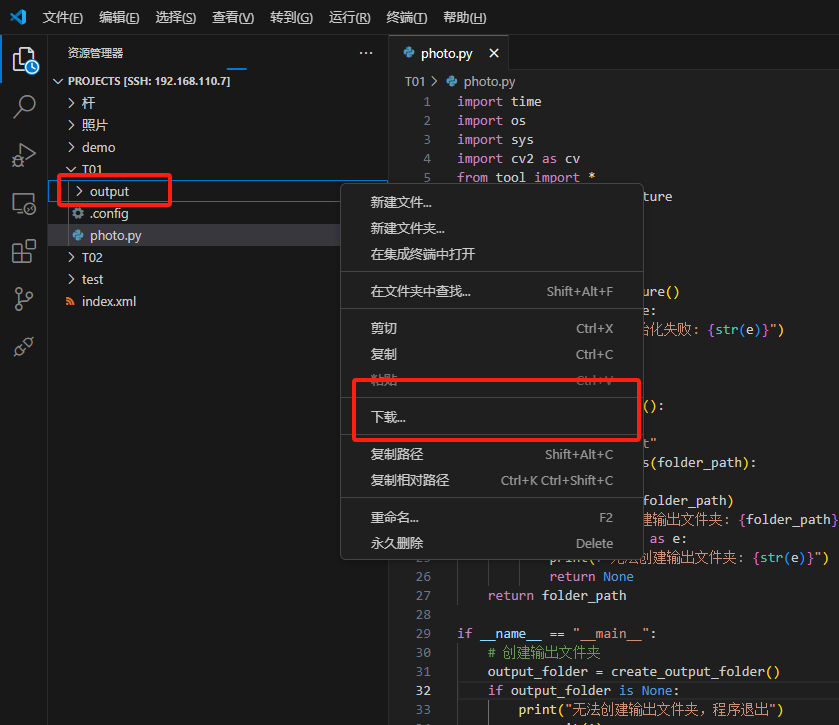This screenshot has height=725, width=839.
Task: Open the Extensions view icon
Action: 24,252
